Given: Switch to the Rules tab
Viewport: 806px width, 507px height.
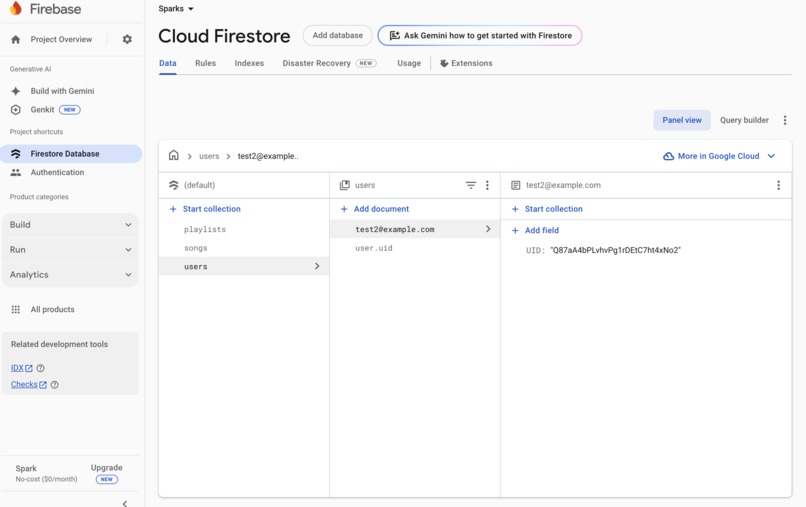Looking at the screenshot, I should point(205,63).
